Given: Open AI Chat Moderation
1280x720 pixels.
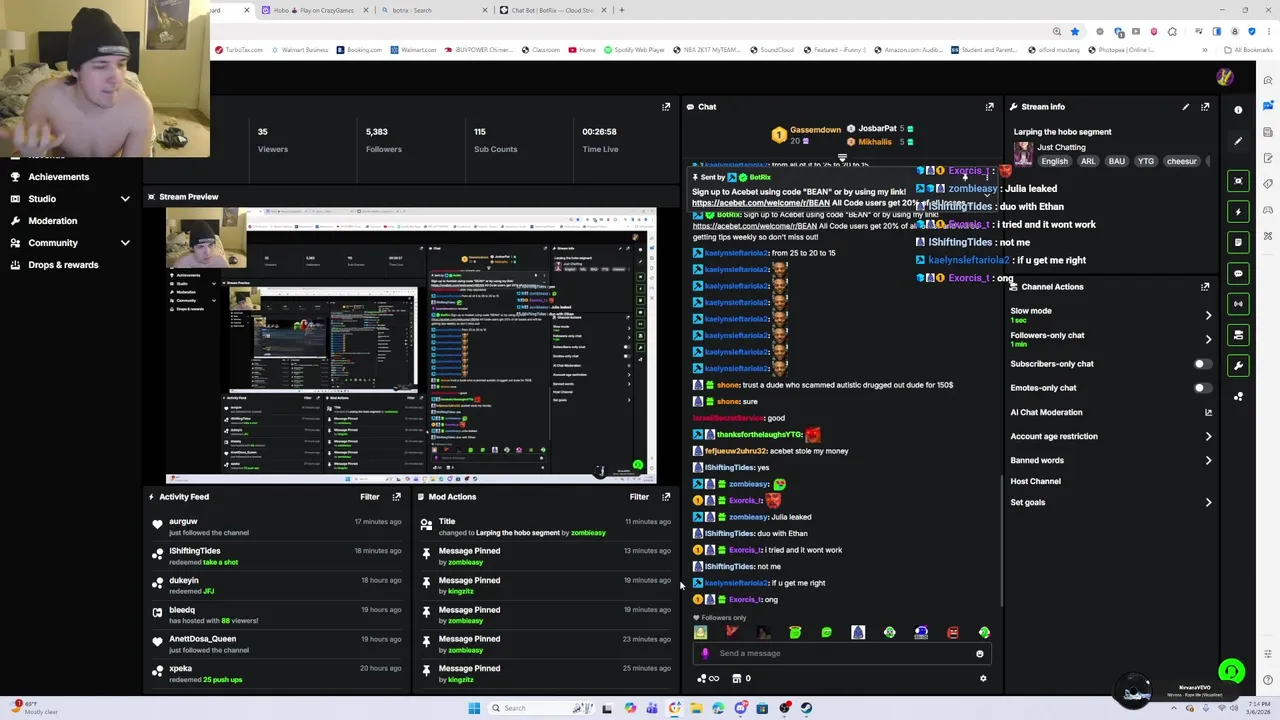Looking at the screenshot, I should 1046,412.
